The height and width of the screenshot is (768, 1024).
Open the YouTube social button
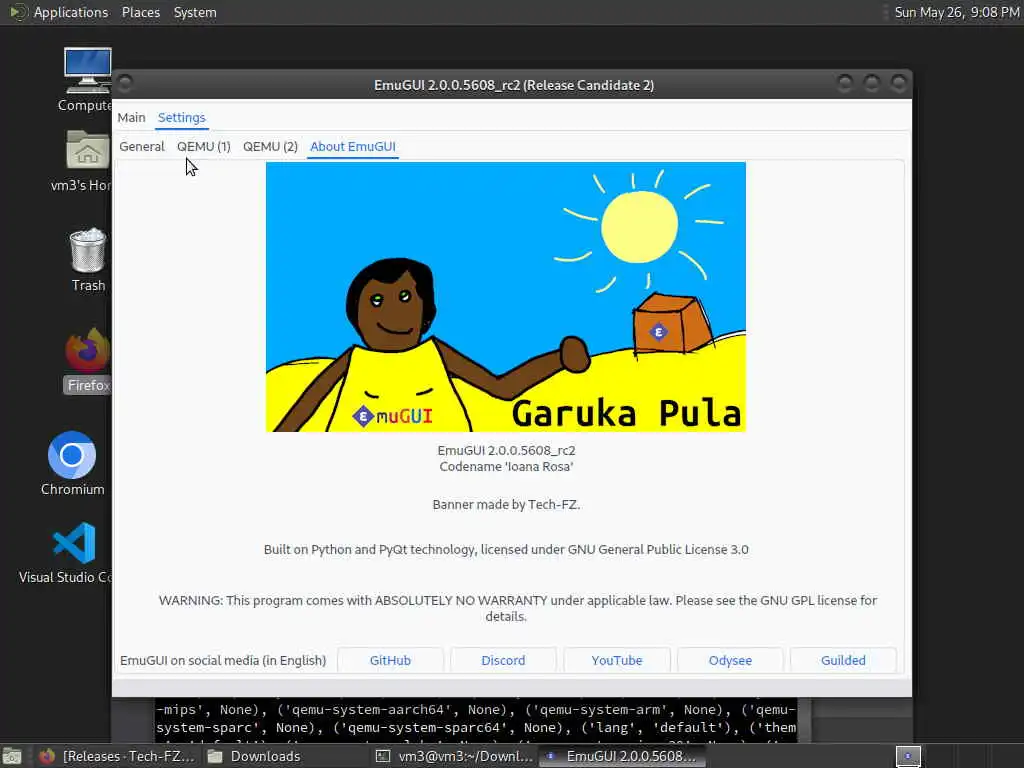(x=616, y=660)
